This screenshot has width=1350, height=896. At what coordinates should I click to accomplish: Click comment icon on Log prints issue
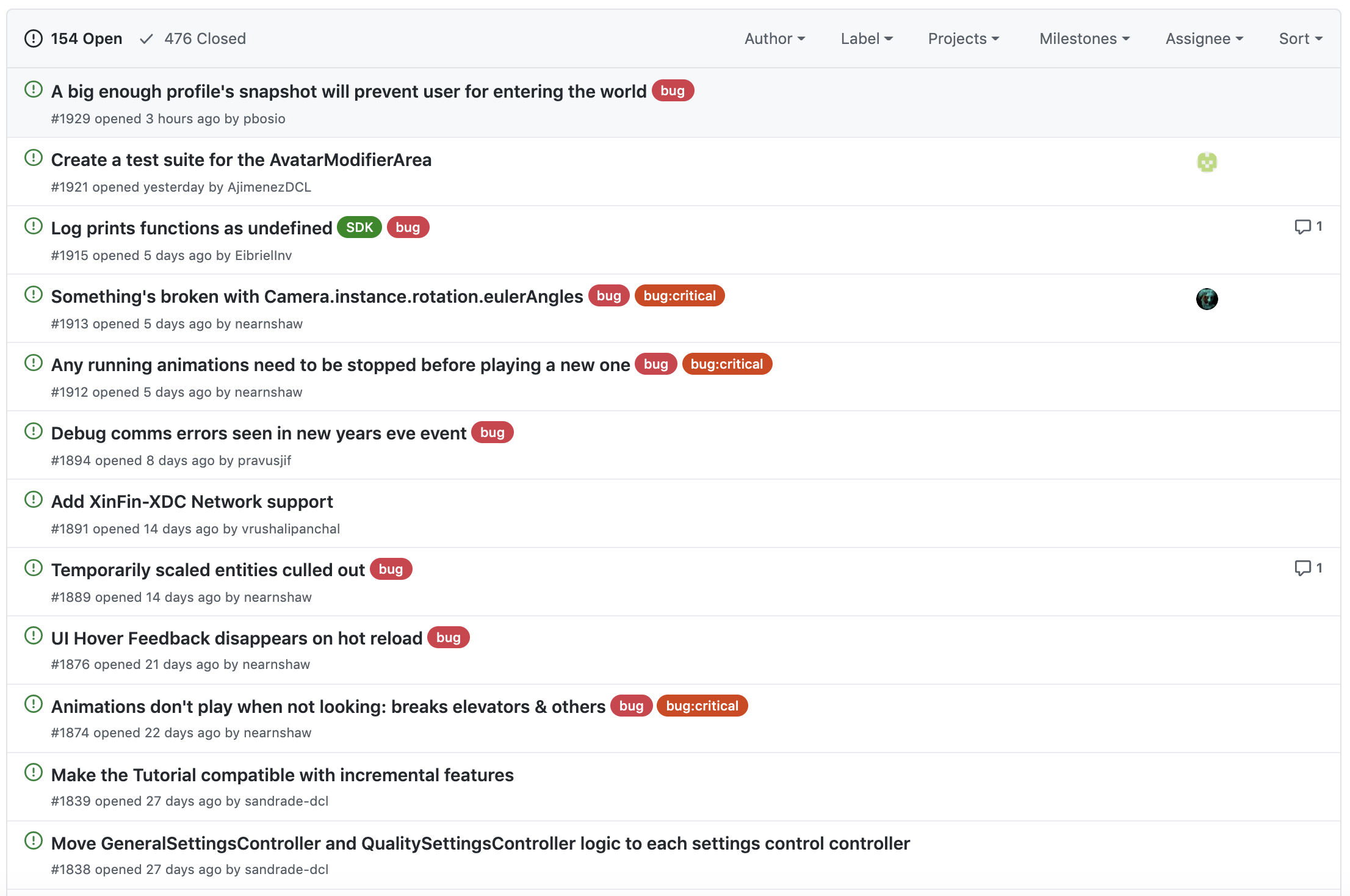(x=1302, y=226)
